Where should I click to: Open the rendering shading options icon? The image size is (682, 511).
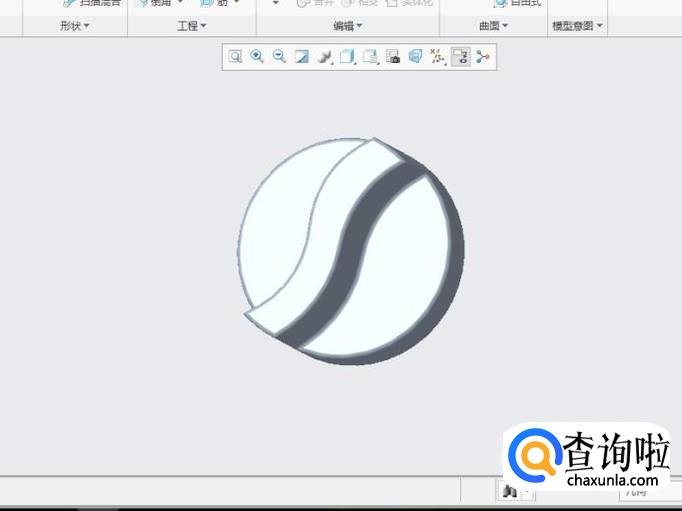pyautogui.click(x=324, y=57)
